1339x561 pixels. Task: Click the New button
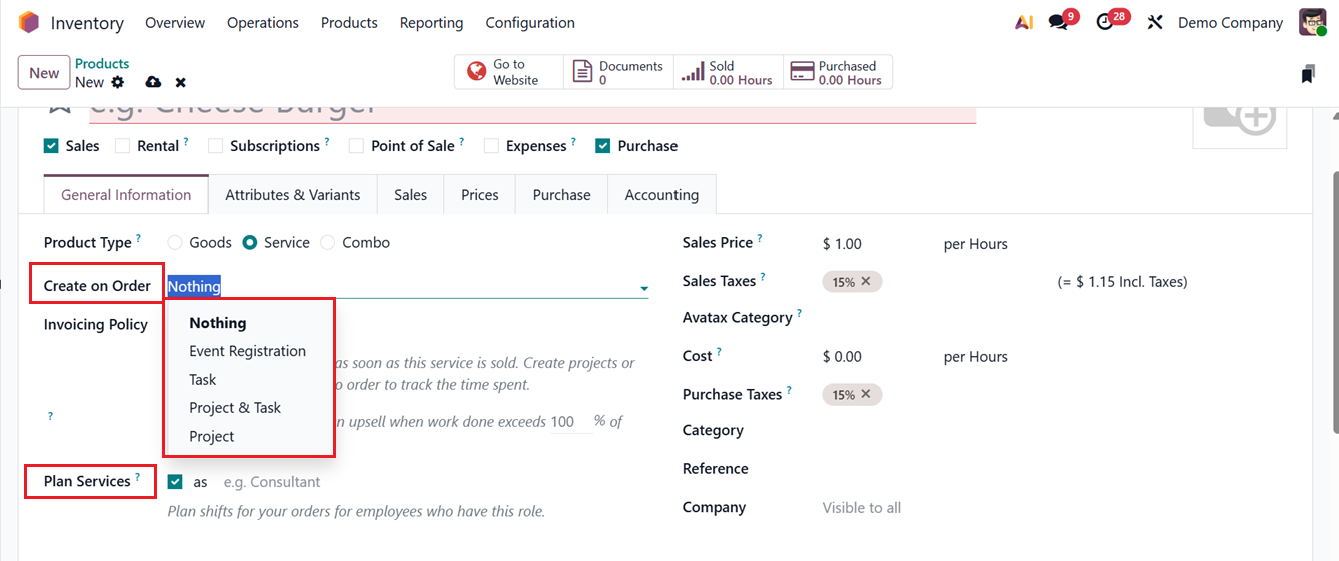point(44,72)
